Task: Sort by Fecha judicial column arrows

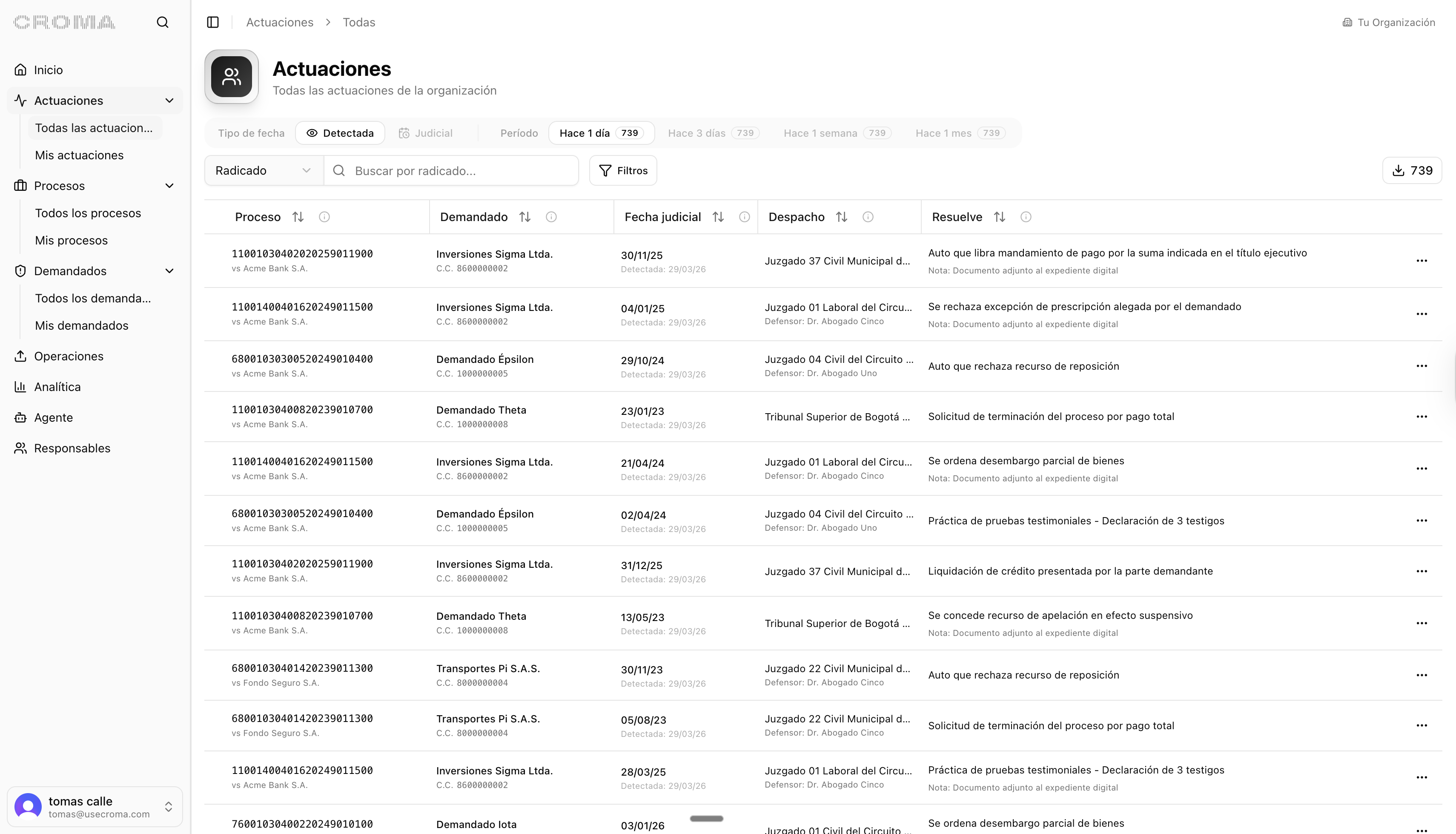Action: (718, 217)
